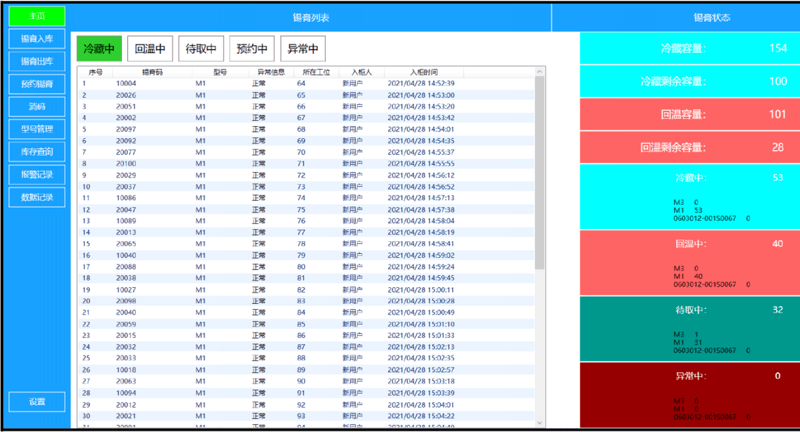Select the row with paste code 20097
Screen dimensions: 800x432
(306, 129)
